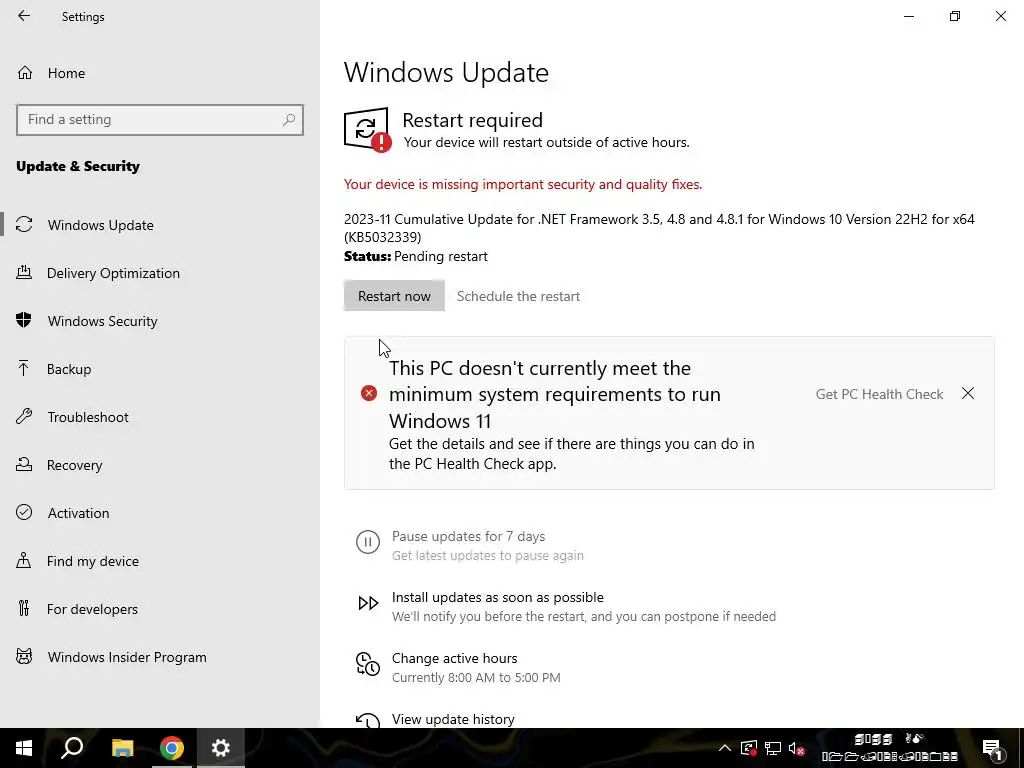Click the Windows Update tray icon
The height and width of the screenshot is (768, 1024).
click(x=748, y=748)
